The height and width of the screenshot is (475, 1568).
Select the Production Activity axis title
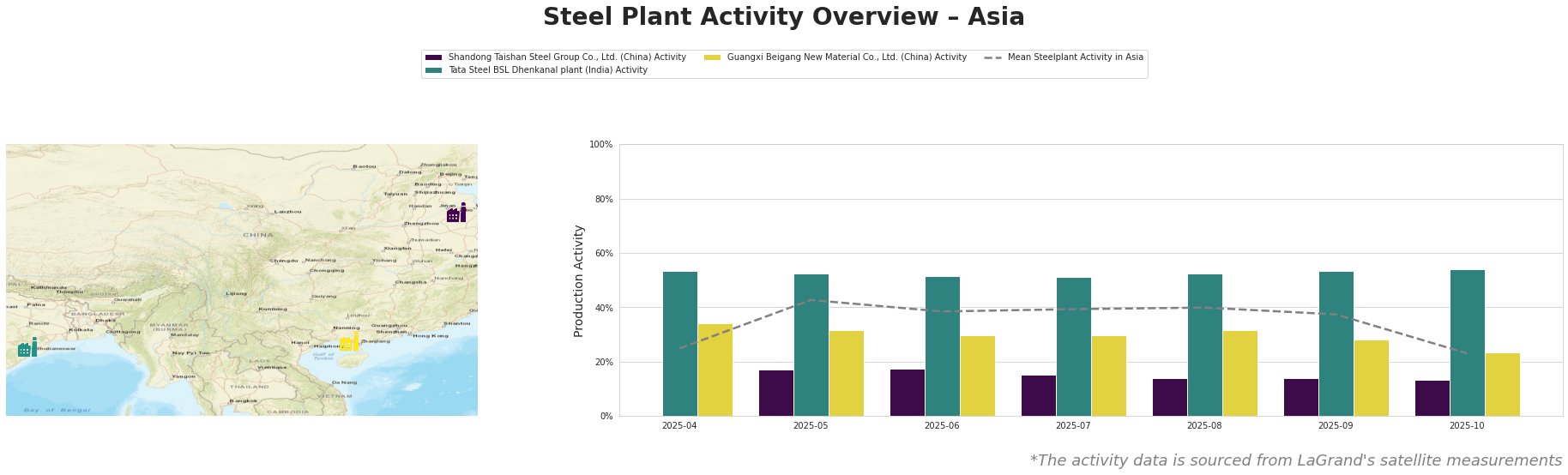[579, 280]
